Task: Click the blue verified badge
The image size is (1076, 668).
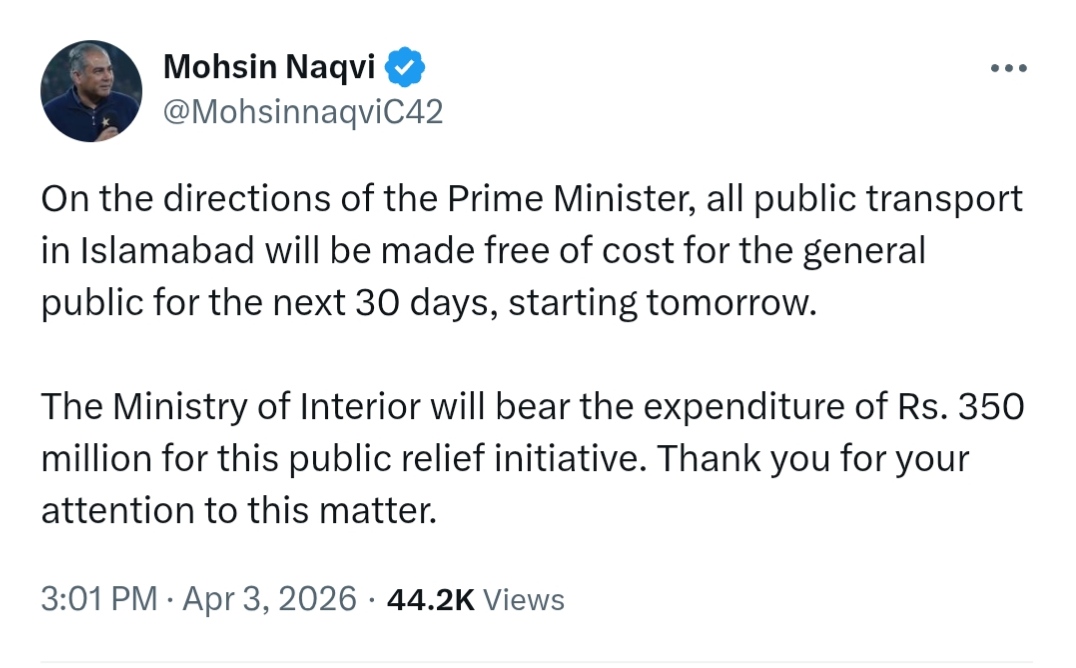Action: point(406,68)
